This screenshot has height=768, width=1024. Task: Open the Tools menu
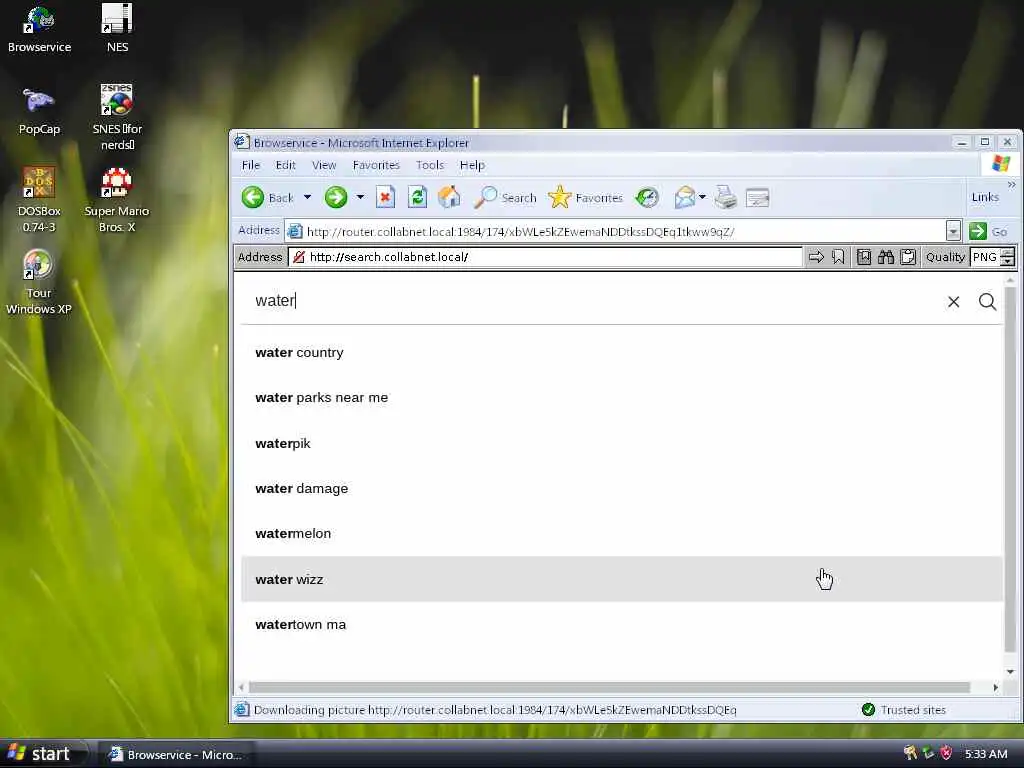point(430,165)
